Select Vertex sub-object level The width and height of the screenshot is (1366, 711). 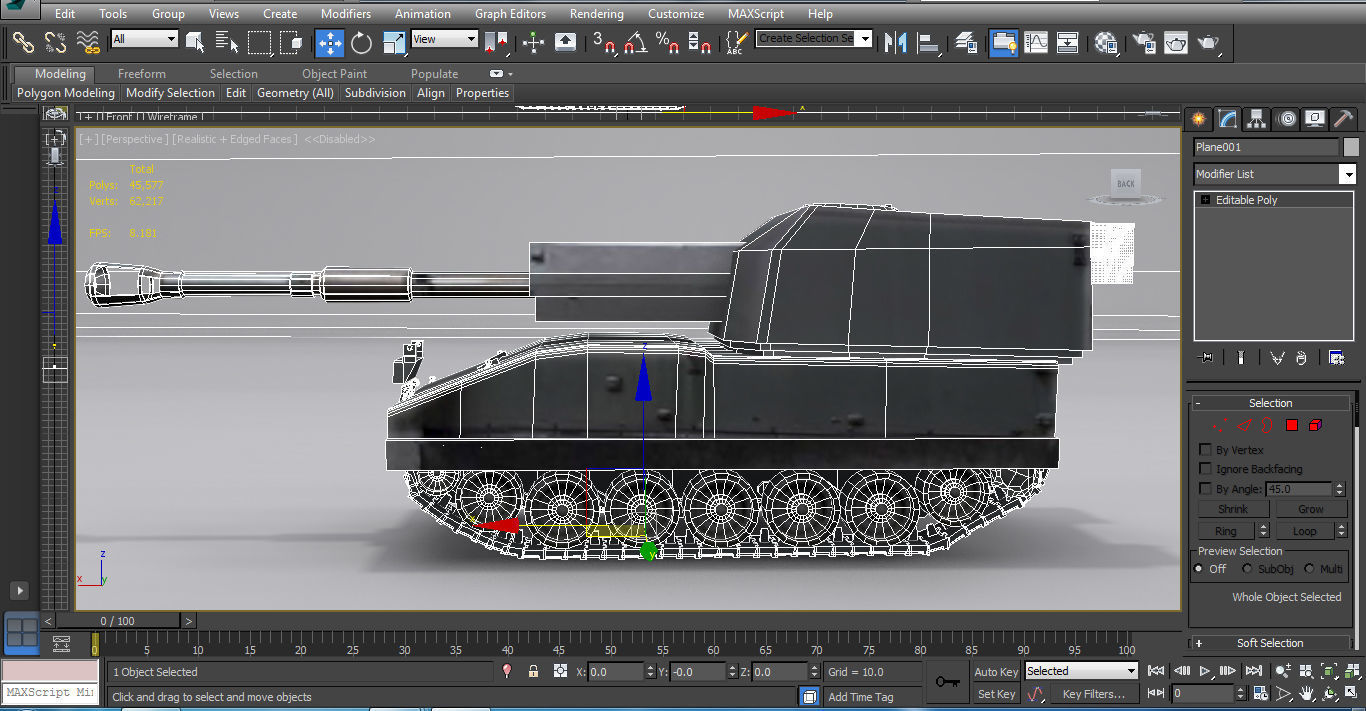pyautogui.click(x=1218, y=425)
